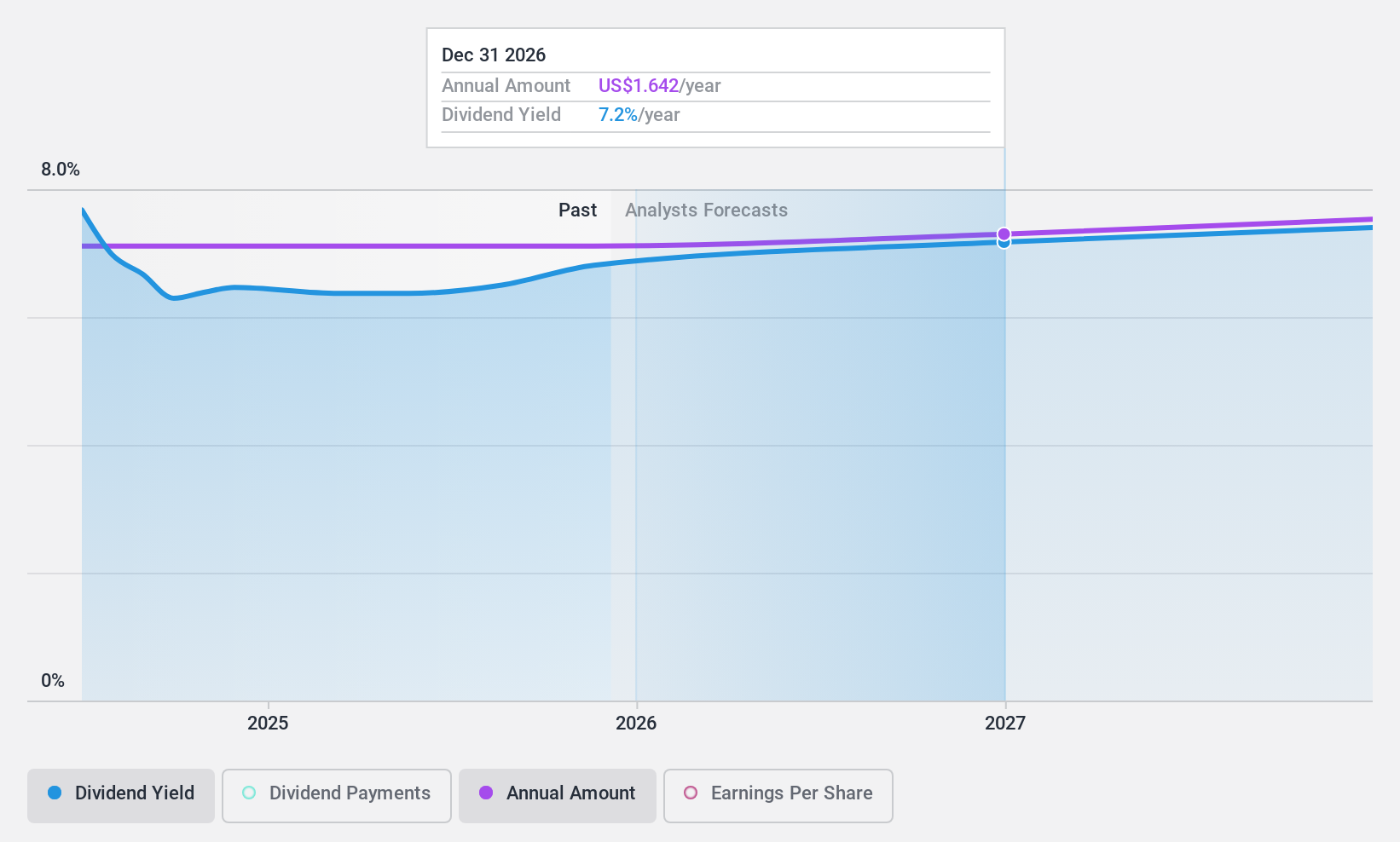Click the 2025 axis label

pos(269,724)
